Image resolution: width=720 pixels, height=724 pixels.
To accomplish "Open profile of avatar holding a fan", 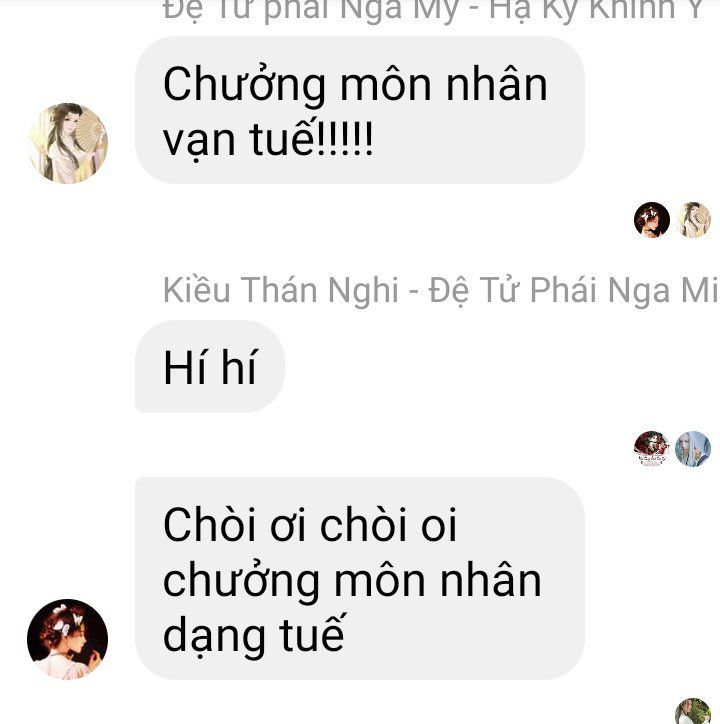I will (68, 143).
